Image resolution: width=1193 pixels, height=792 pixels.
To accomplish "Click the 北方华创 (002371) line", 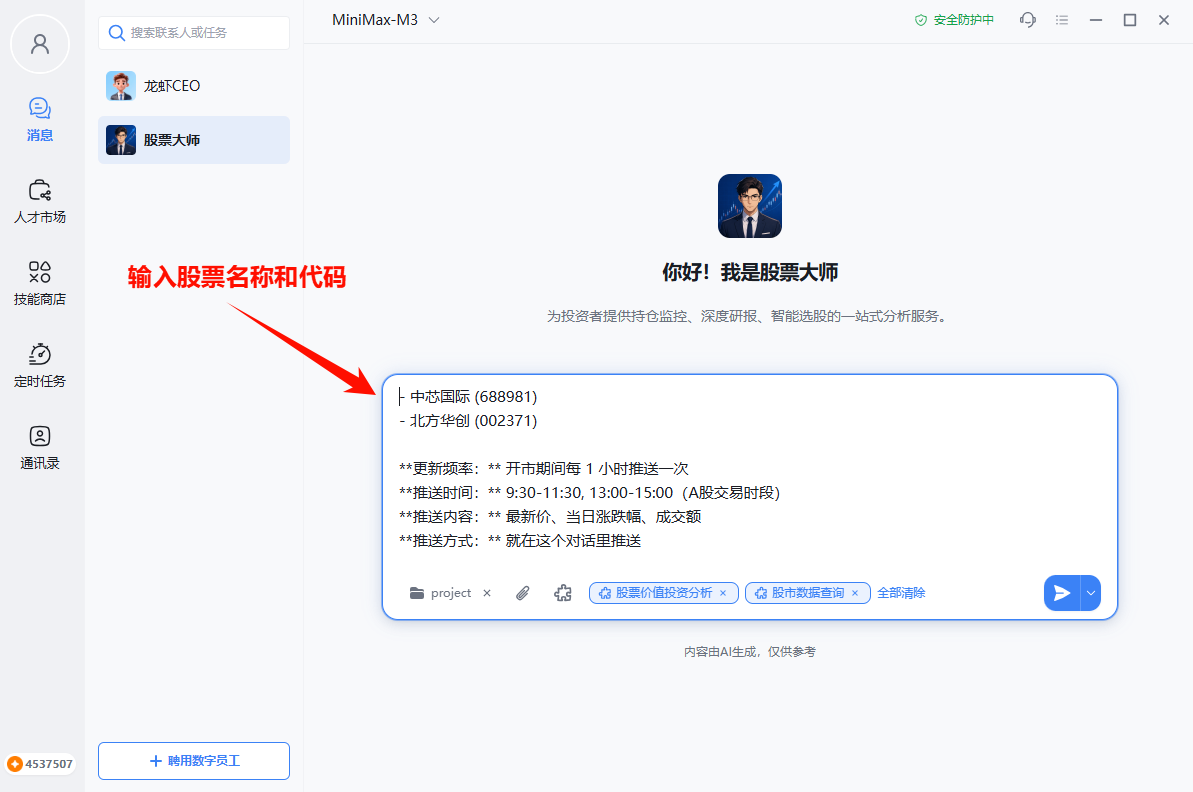I will (468, 421).
